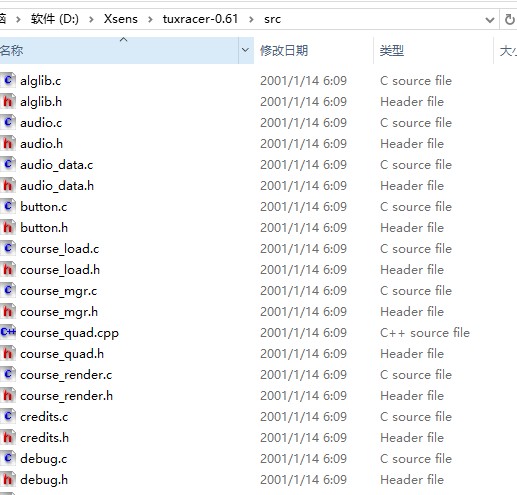Select the course_render.c file icon
Image resolution: width=517 pixels, height=495 pixels.
(8, 374)
